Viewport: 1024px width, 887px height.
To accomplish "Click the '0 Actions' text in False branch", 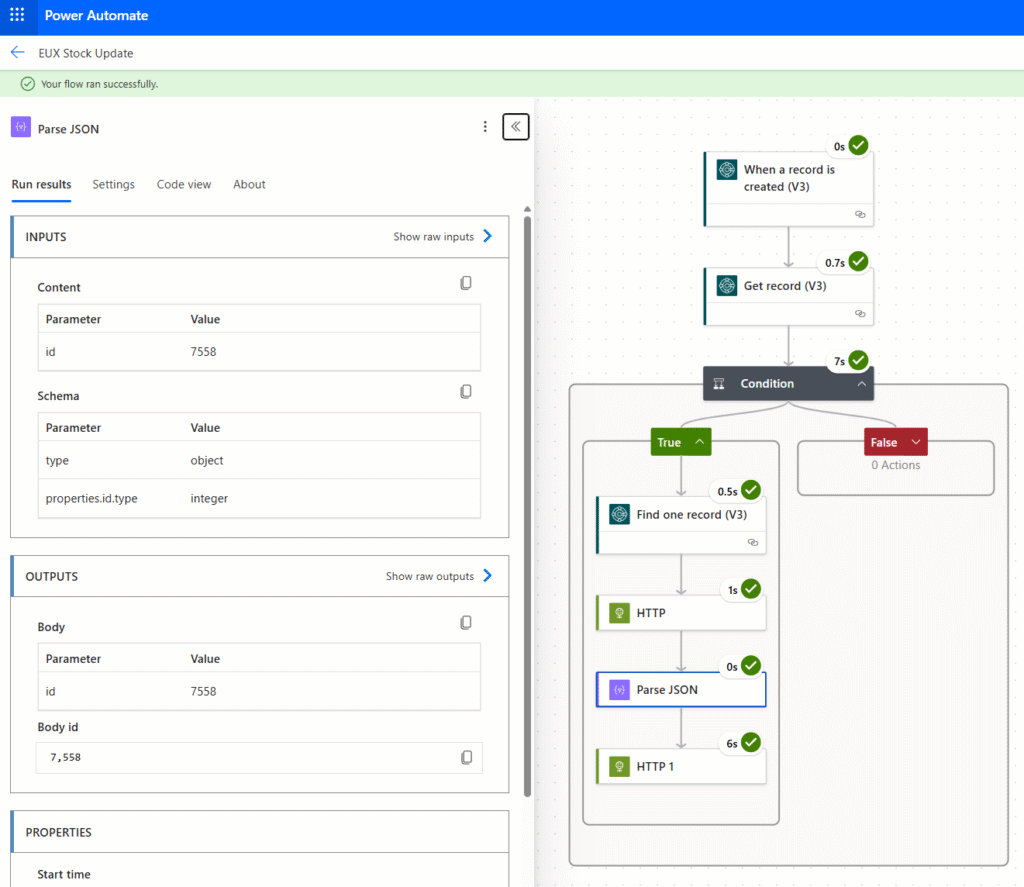I will (895, 465).
